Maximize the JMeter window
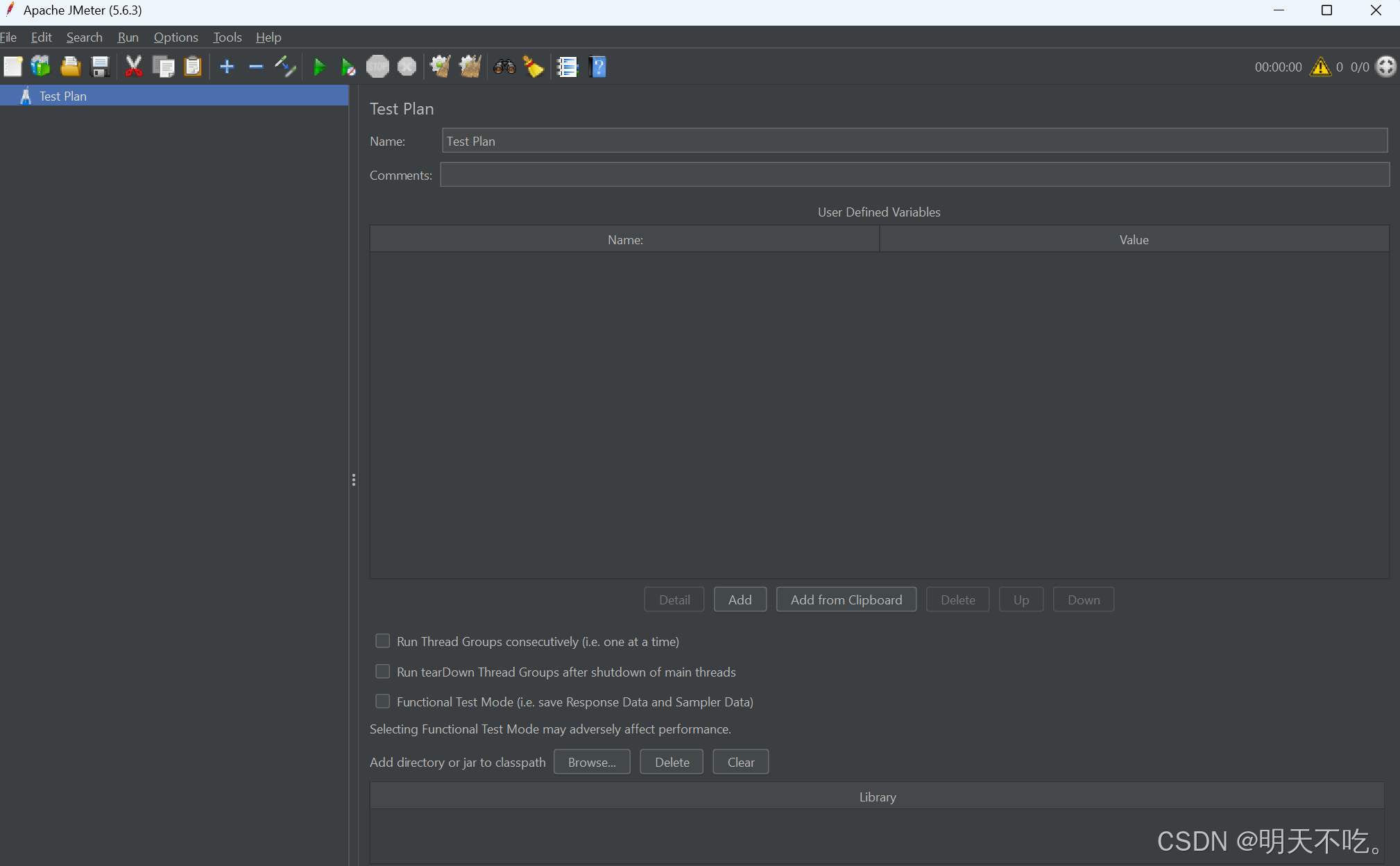 pyautogui.click(x=1326, y=10)
